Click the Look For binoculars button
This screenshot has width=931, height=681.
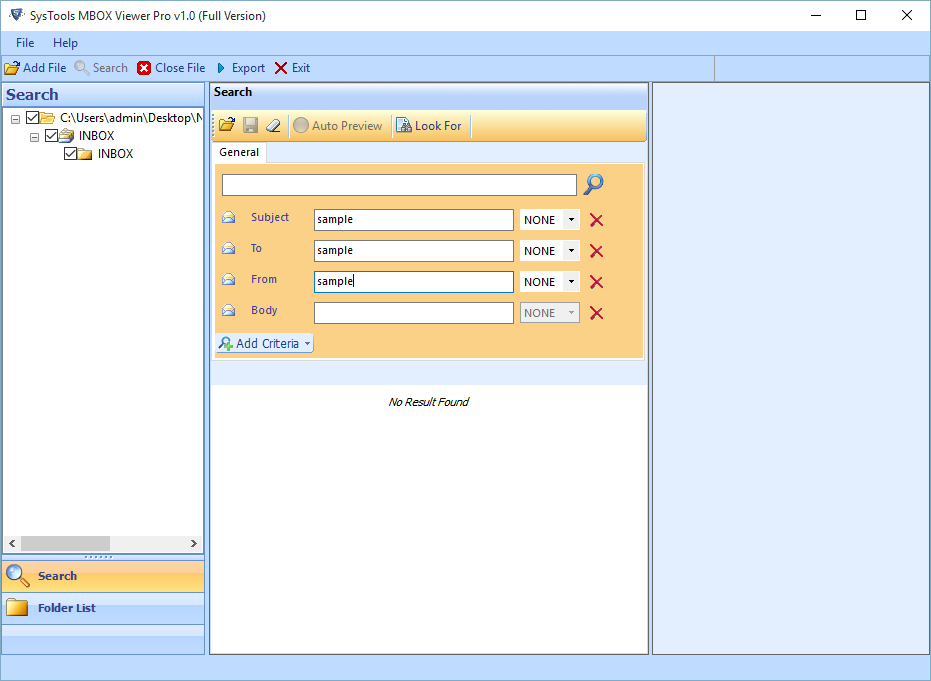(x=429, y=125)
